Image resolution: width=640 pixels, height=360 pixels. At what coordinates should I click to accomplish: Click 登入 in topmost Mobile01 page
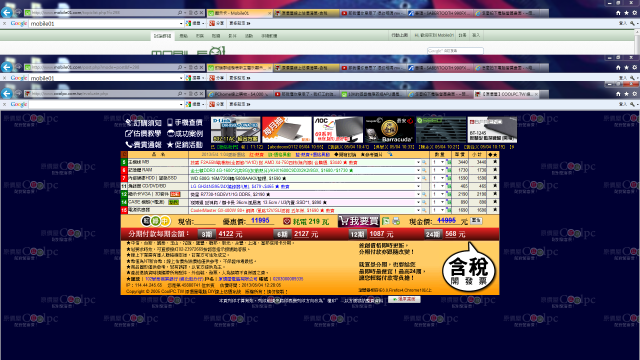point(476,36)
